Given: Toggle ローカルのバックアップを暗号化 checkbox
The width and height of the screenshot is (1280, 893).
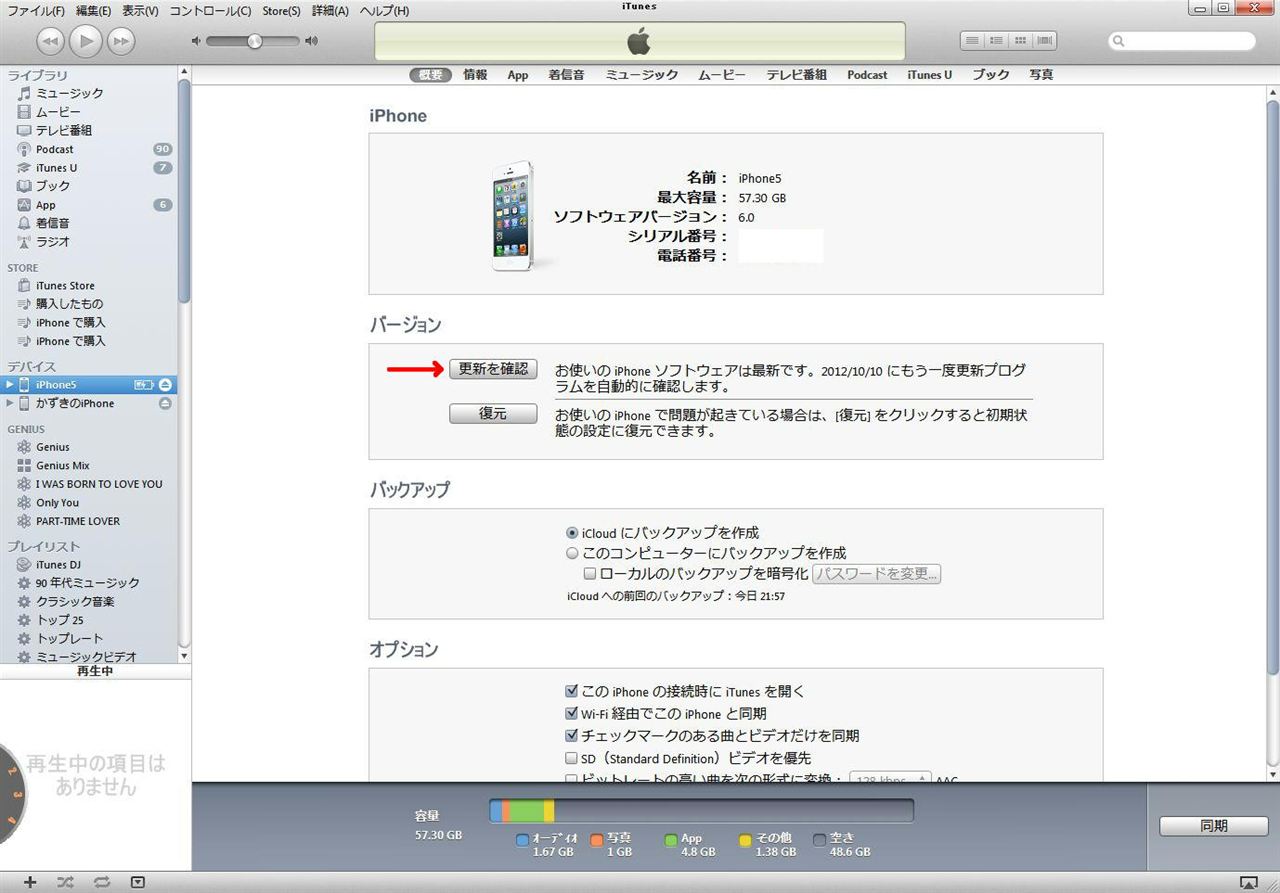Looking at the screenshot, I should (x=590, y=574).
